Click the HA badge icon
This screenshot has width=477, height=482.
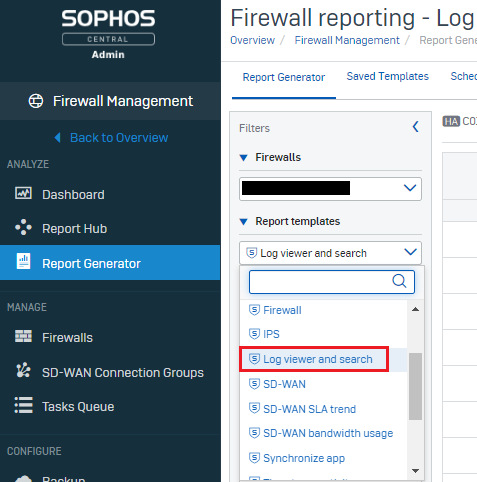(x=451, y=121)
